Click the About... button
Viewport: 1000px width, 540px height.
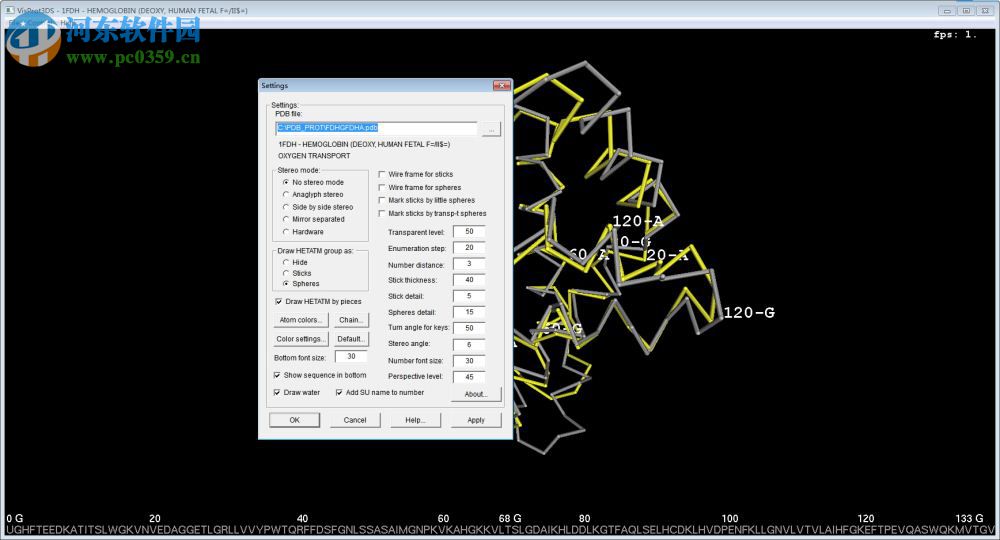[476, 394]
